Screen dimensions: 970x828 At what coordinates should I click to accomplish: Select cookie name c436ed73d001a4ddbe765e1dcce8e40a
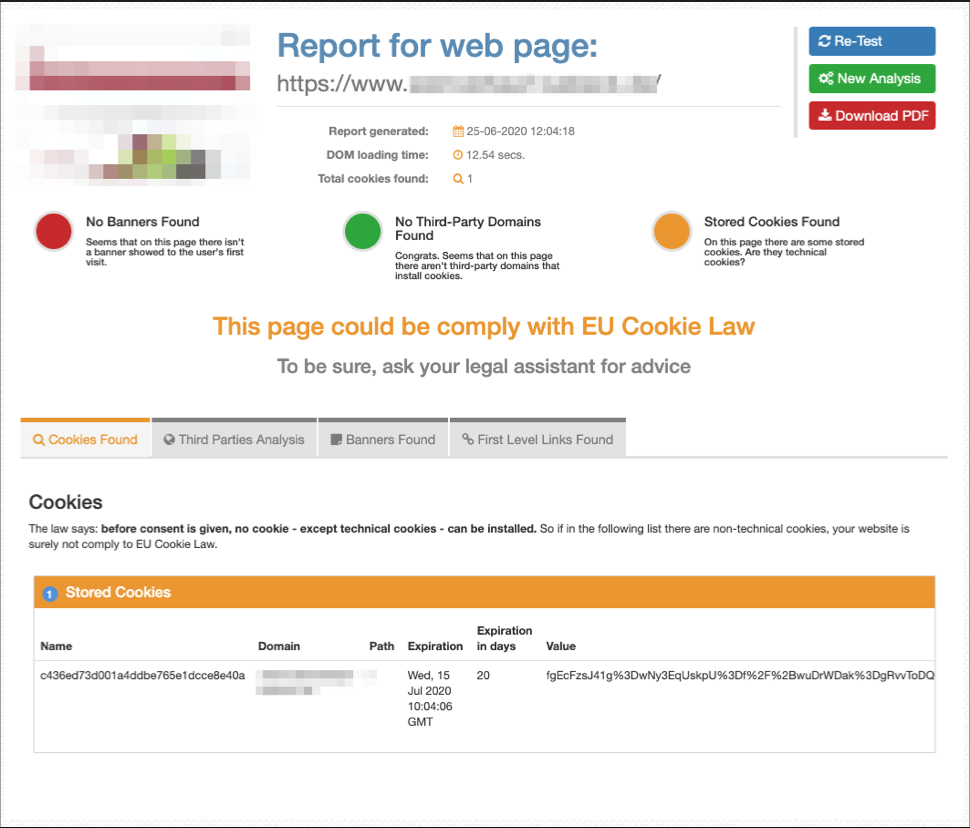tap(142, 675)
